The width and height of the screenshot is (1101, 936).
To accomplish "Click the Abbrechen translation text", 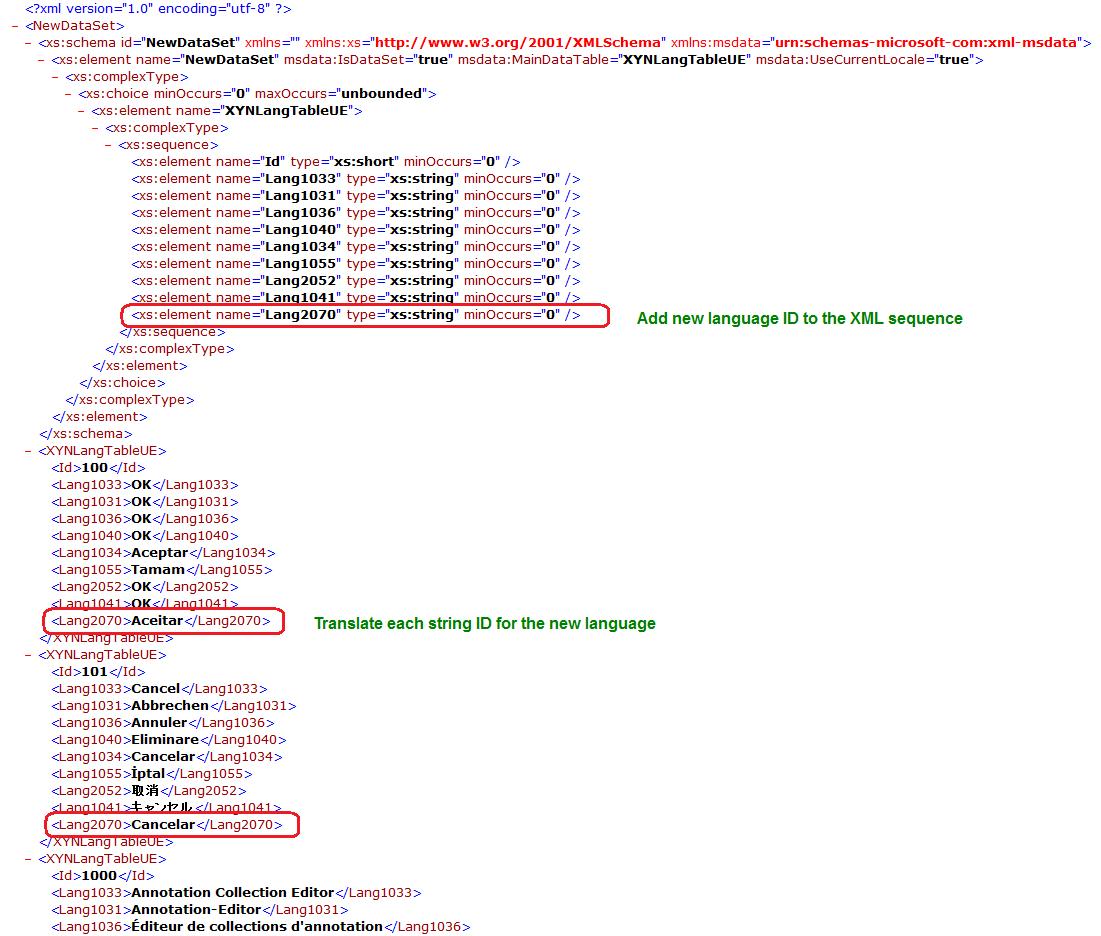I will (170, 706).
